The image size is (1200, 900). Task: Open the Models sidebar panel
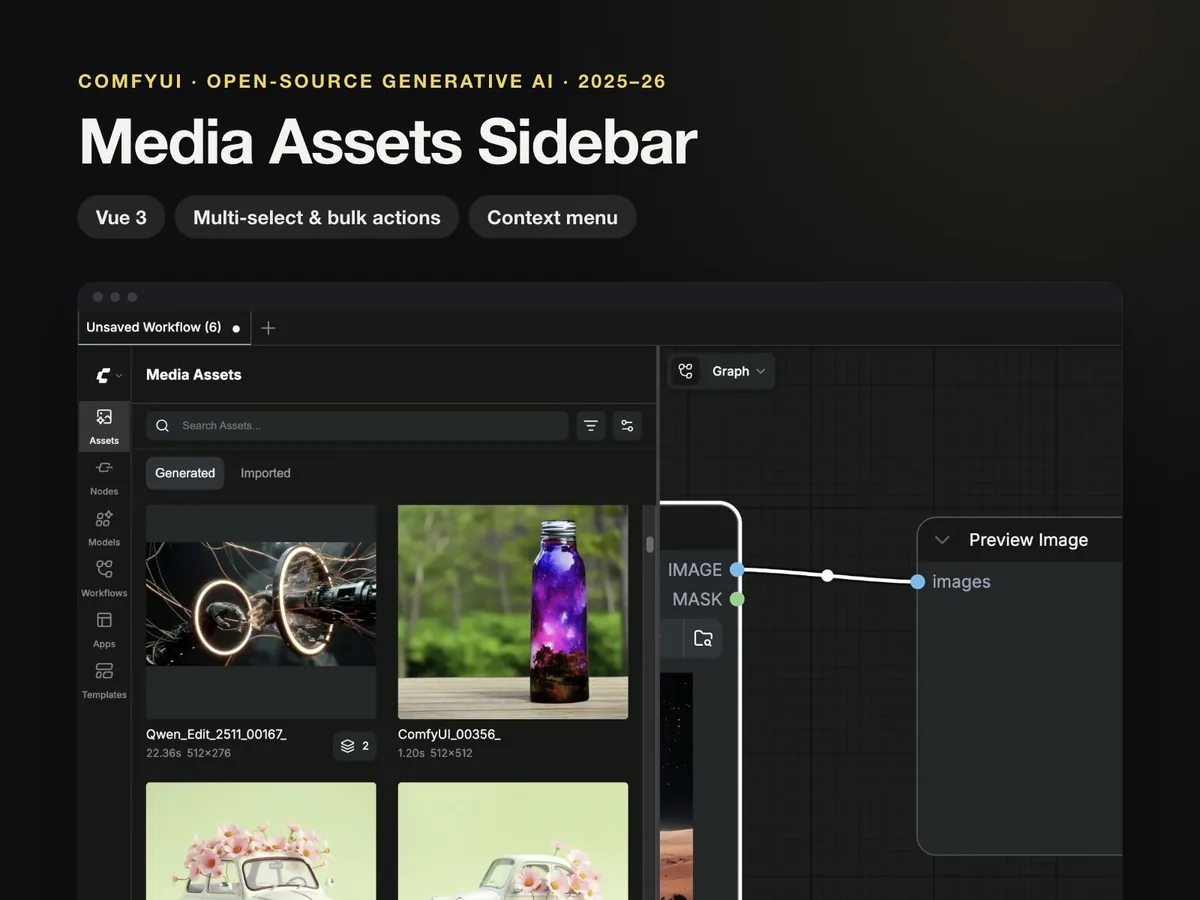tap(104, 528)
